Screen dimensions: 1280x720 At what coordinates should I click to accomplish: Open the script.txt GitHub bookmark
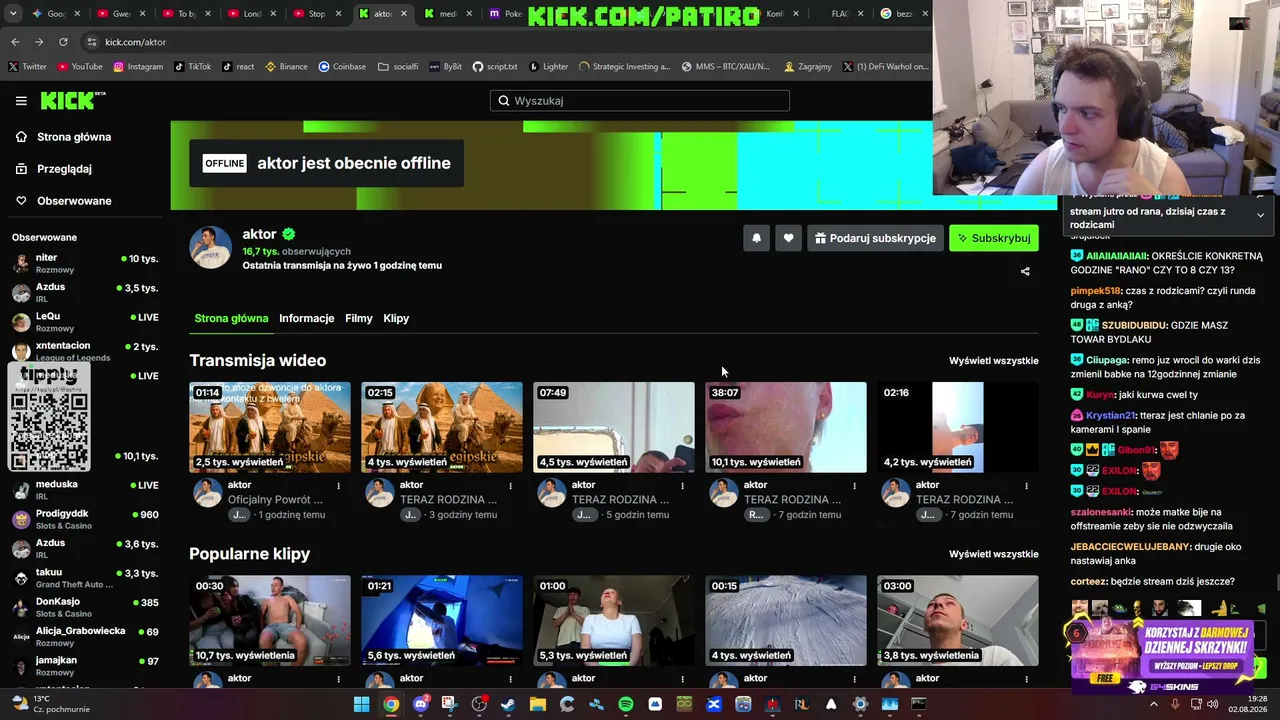tap(495, 67)
